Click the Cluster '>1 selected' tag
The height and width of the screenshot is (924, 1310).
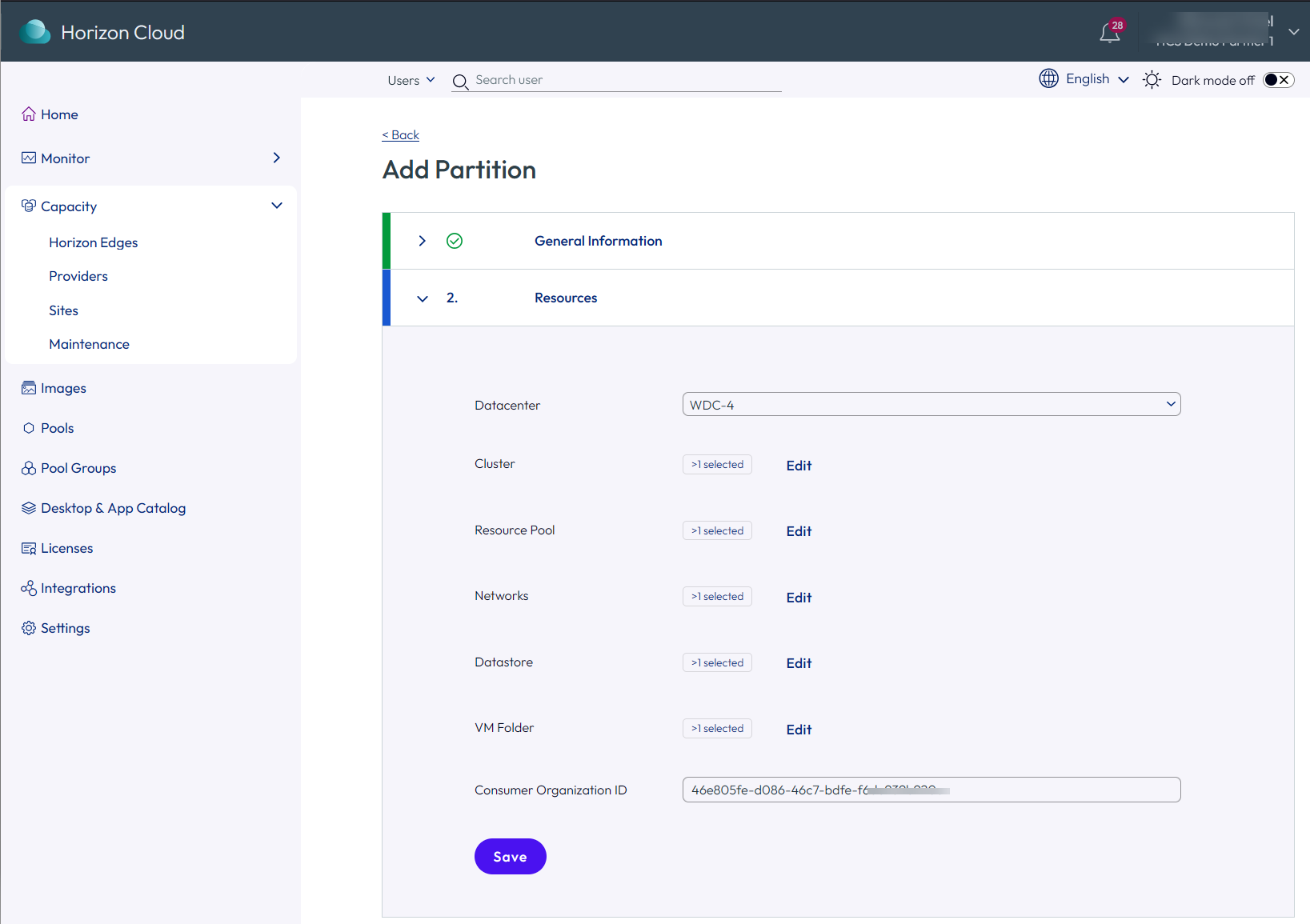717,465
